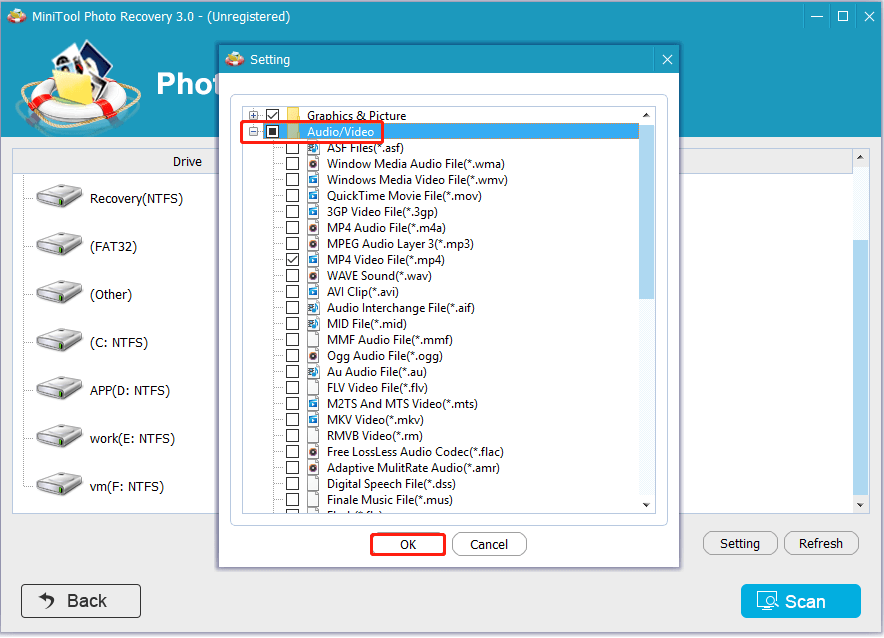The image size is (884, 638).
Task: Uncheck the MP4 Video File(*.mp4) checkbox
Action: [x=292, y=260]
